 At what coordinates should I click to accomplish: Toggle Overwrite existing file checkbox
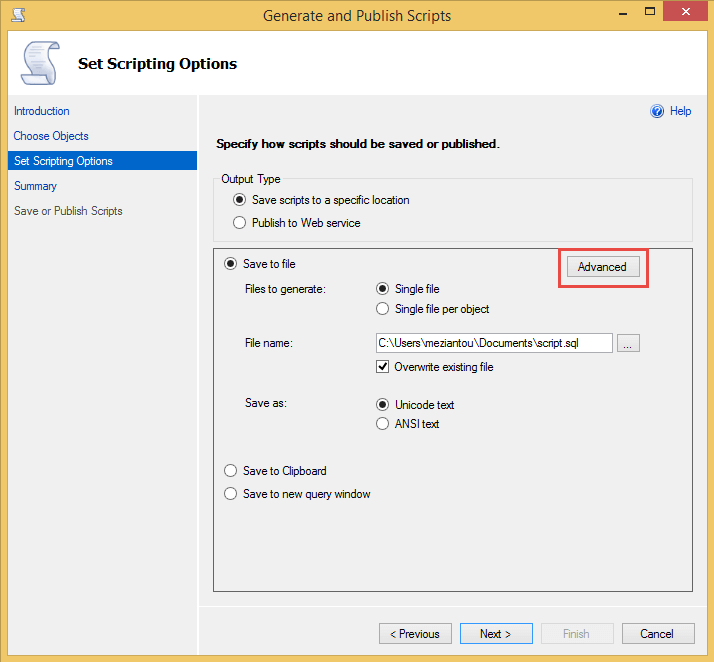(382, 367)
